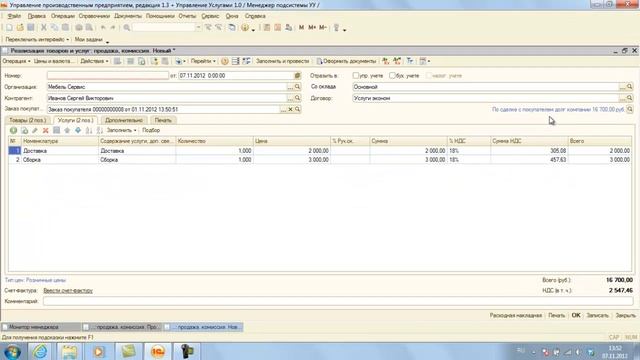640x360 pixels.
Task: Open select ellipsis button for Договор field
Action: click(622, 98)
